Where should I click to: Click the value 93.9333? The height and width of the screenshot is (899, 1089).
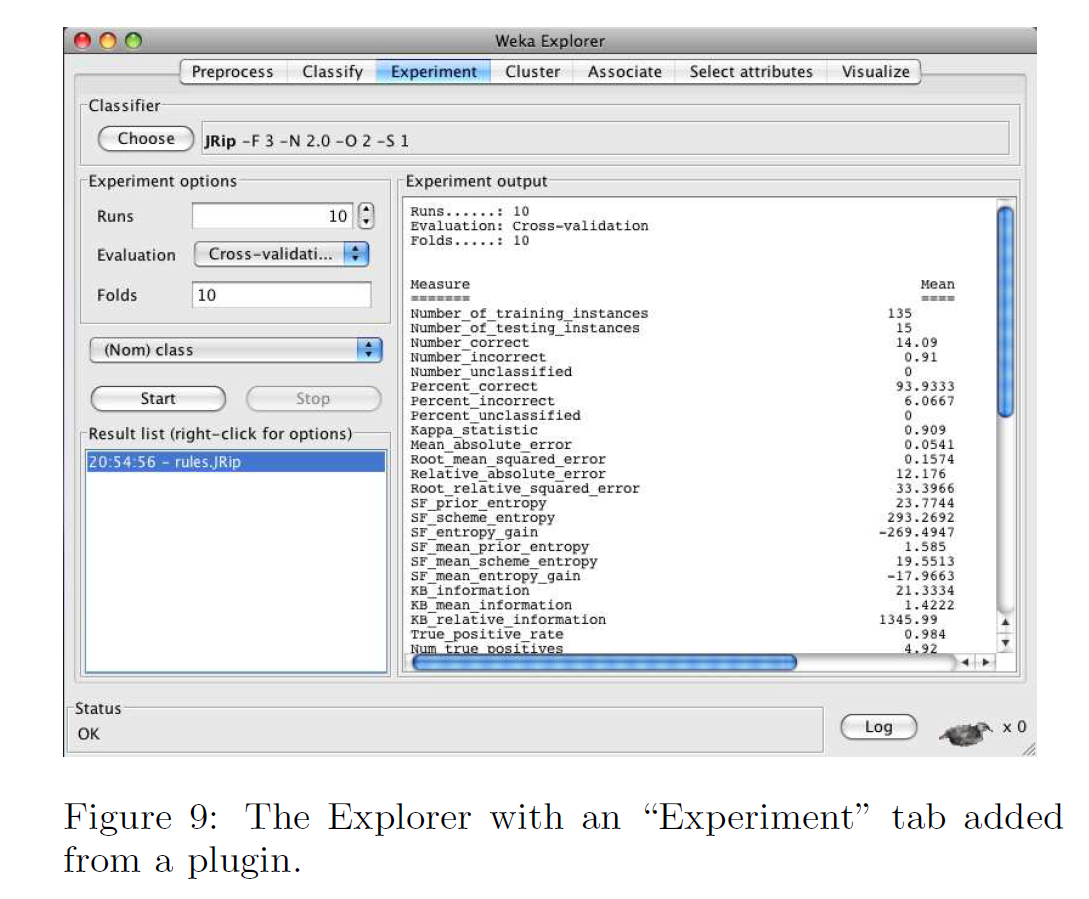pos(924,386)
